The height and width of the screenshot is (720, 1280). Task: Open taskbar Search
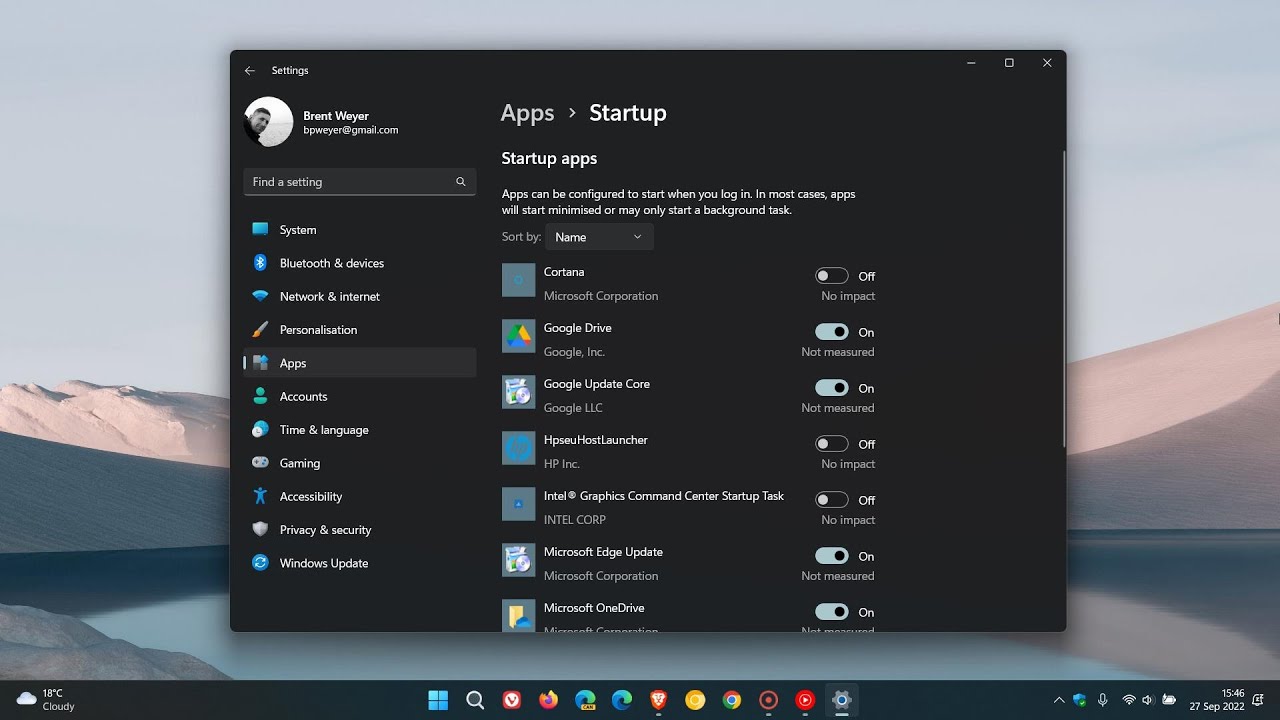[475, 700]
